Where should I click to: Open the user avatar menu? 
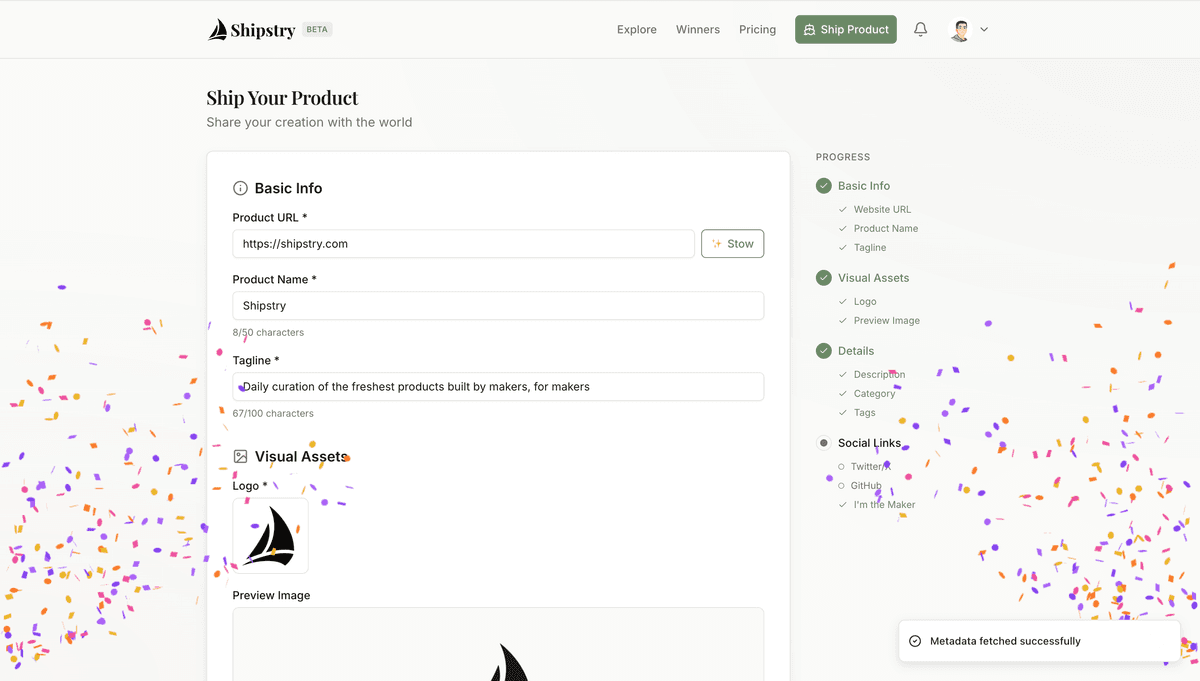point(960,30)
